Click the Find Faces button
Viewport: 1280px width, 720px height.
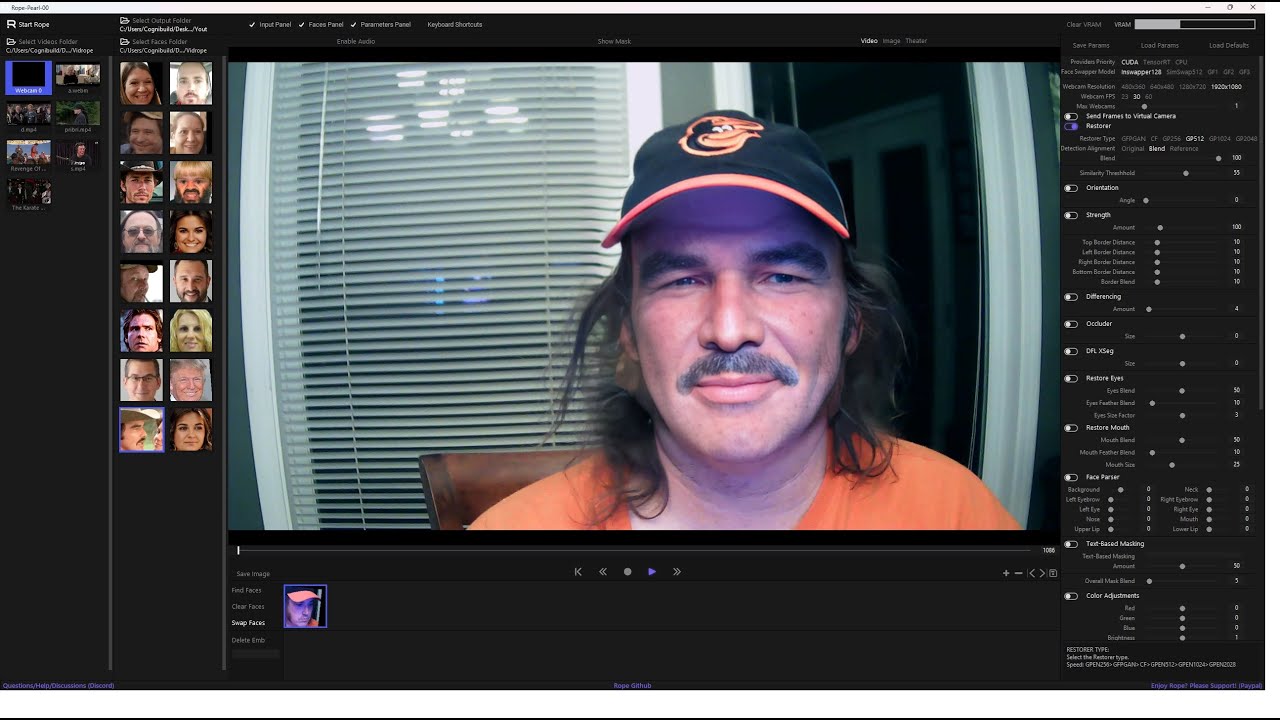[247, 590]
